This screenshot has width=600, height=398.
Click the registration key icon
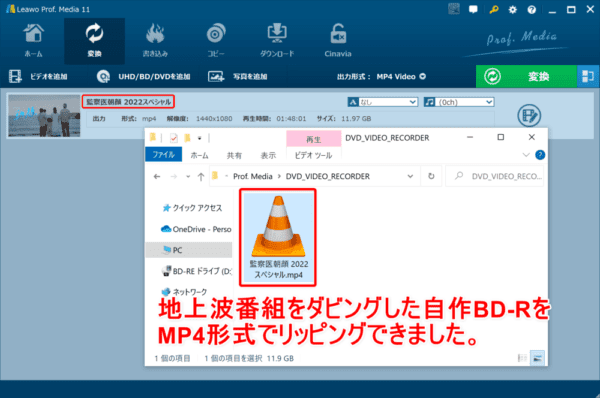coord(494,9)
